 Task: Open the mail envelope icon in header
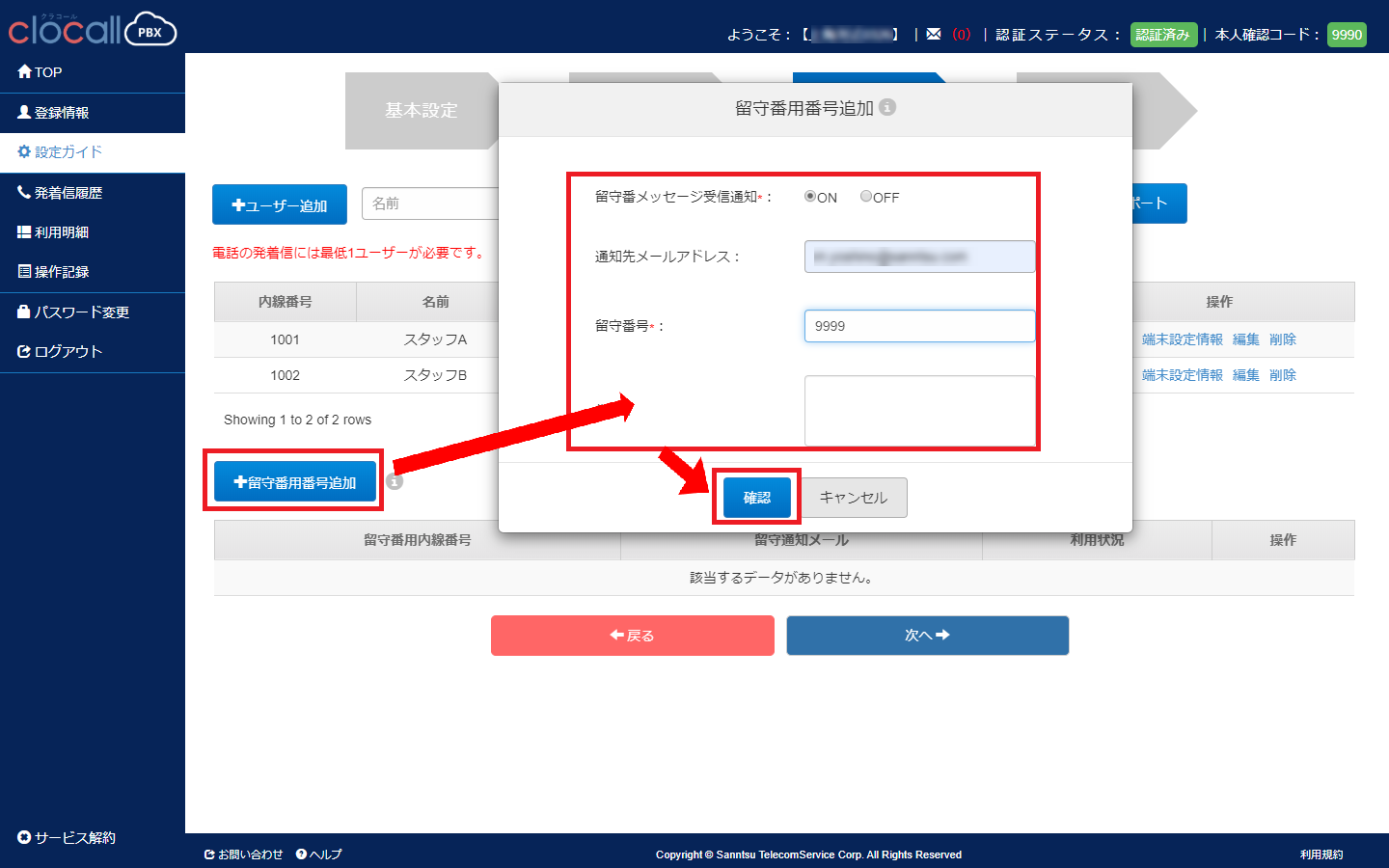coord(934,34)
